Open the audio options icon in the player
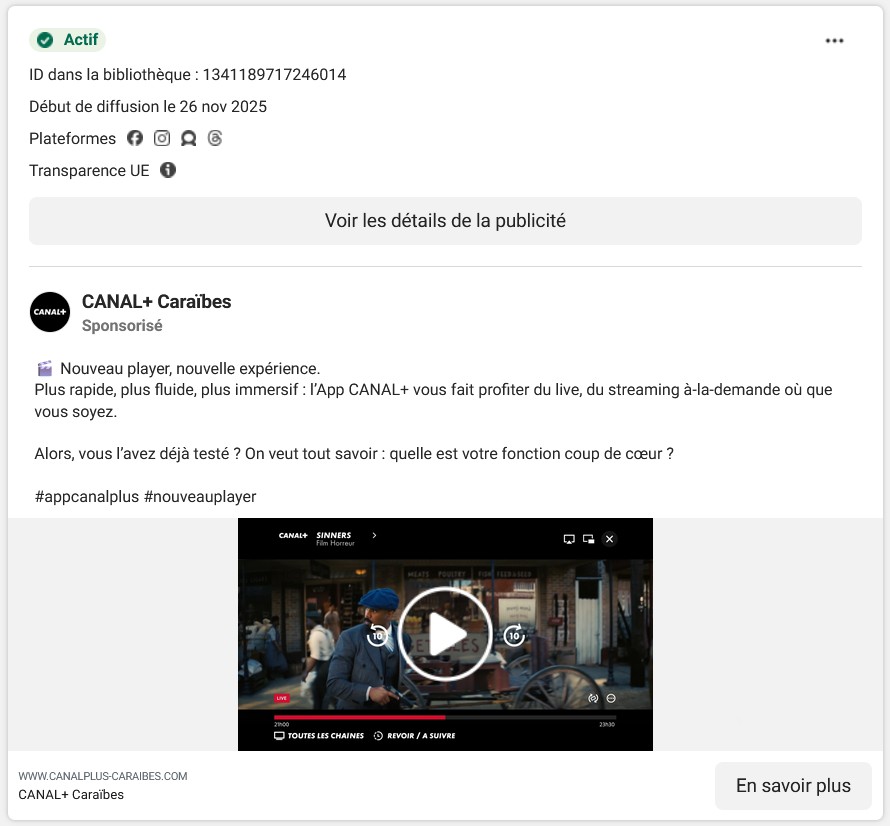The width and height of the screenshot is (890, 826). [592, 697]
